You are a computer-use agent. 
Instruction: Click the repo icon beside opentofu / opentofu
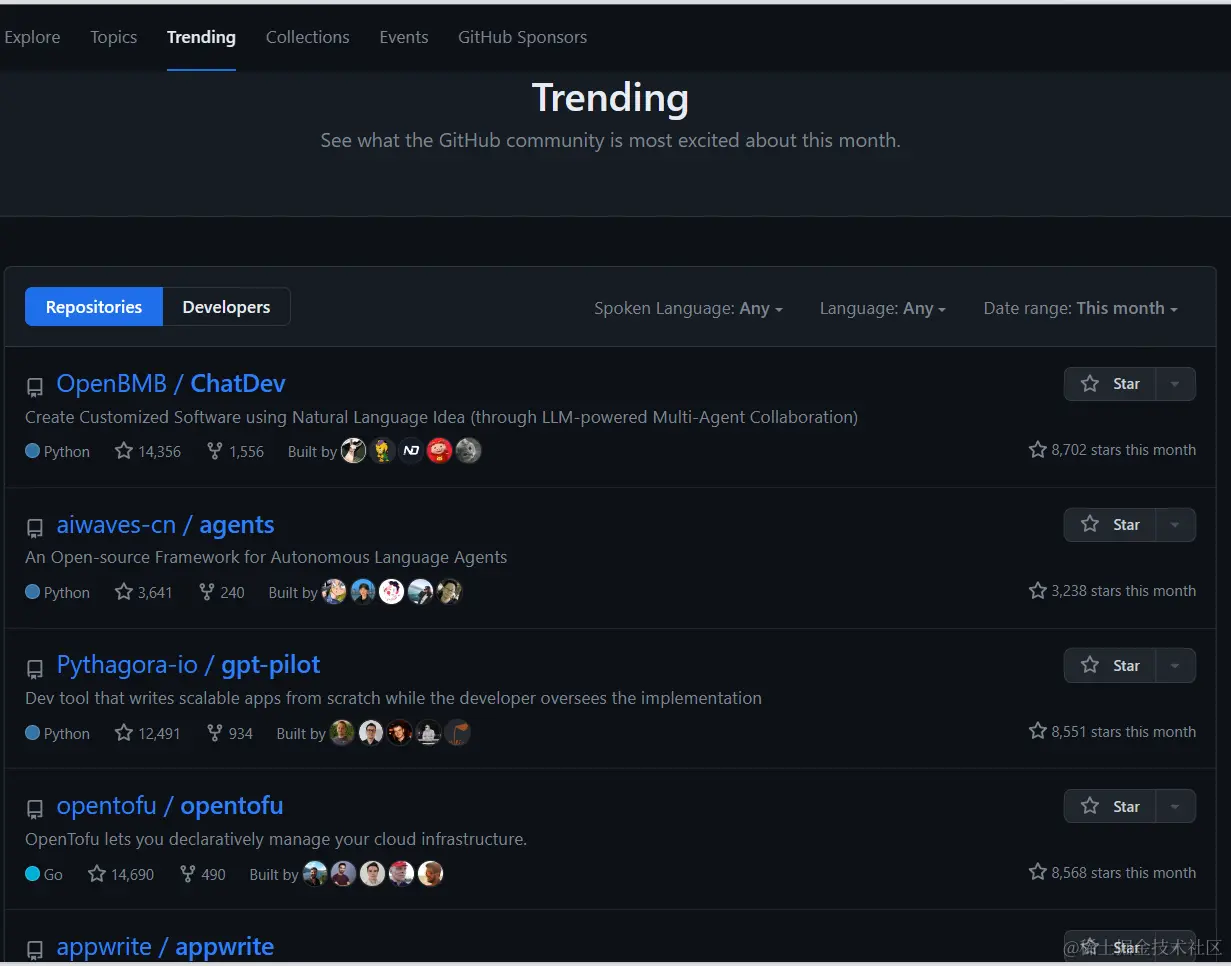tap(35, 810)
